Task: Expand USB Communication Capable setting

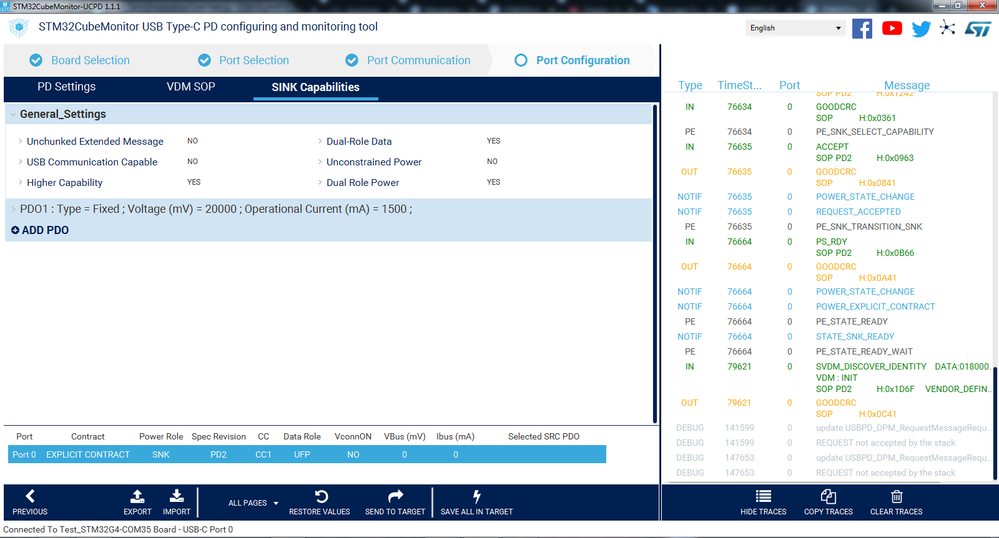Action: coord(20,162)
